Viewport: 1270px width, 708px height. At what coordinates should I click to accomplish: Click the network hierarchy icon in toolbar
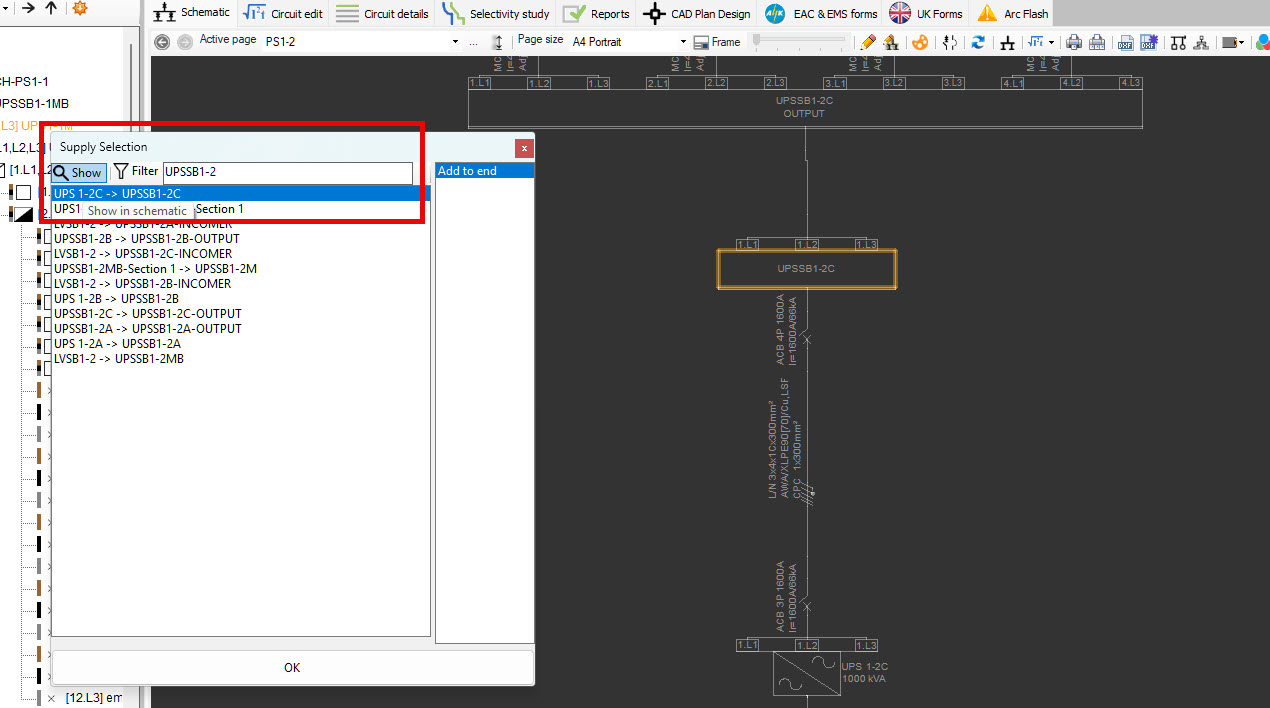(x=1201, y=42)
